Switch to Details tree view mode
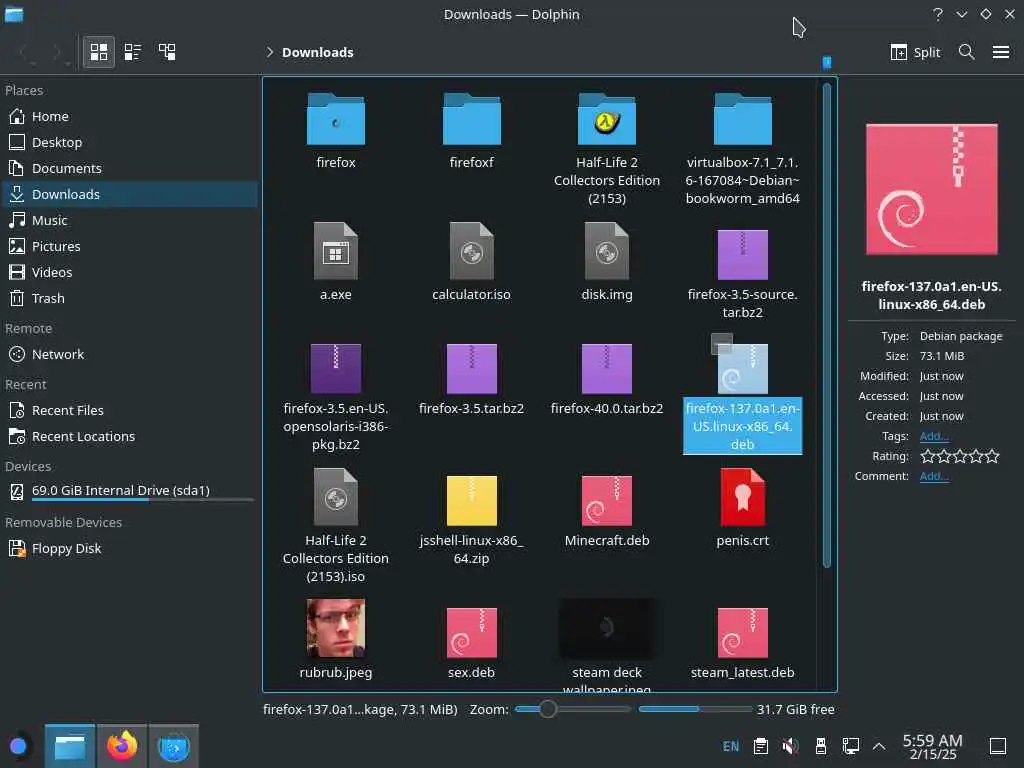1024x768 pixels. coord(167,52)
